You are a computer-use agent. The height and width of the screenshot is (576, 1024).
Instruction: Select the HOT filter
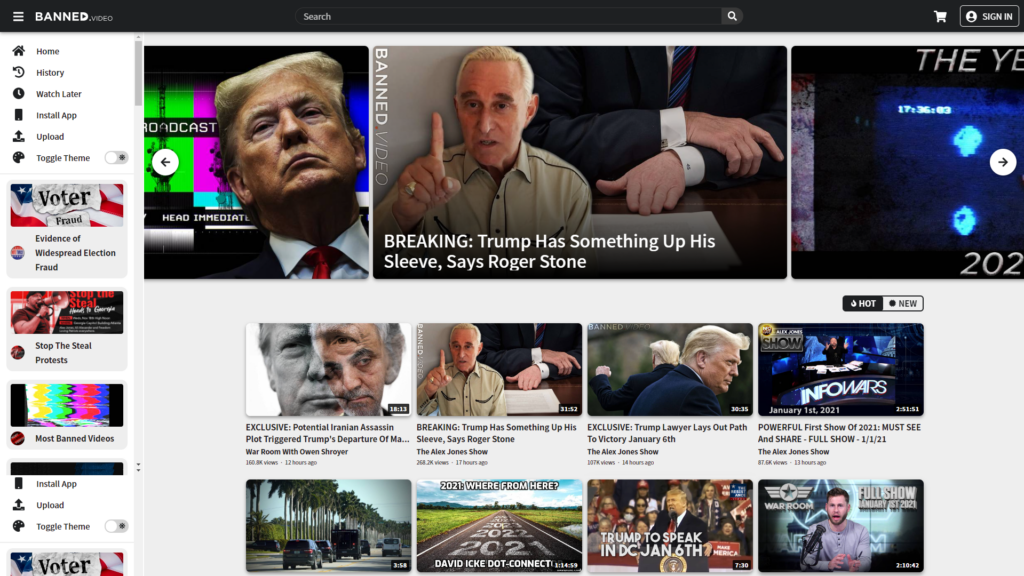(x=863, y=304)
